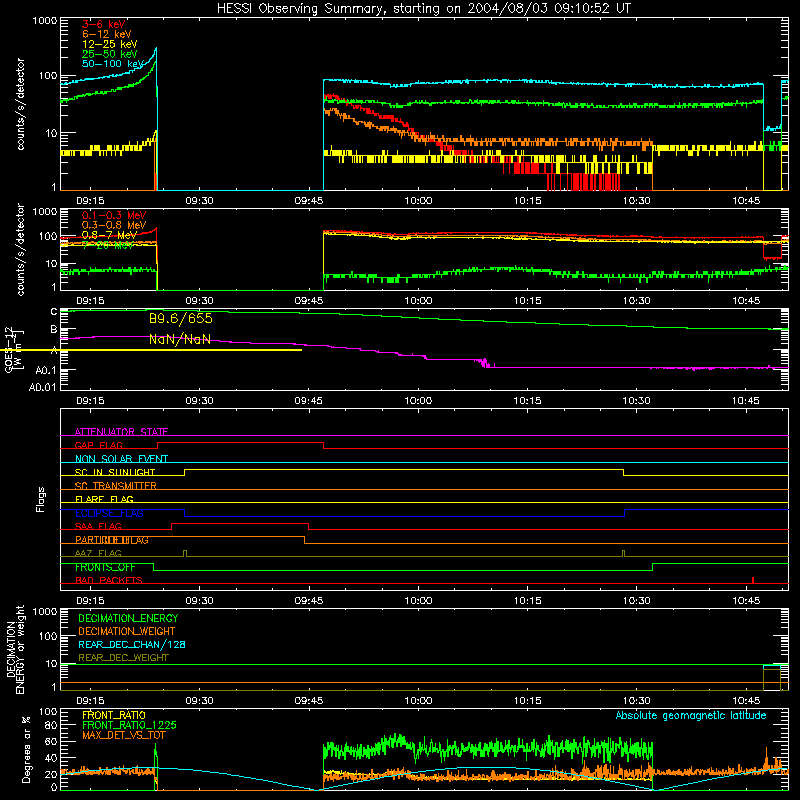
Task: Select the PARTICLE_FLAG label
Action: pyautogui.click(x=112, y=540)
